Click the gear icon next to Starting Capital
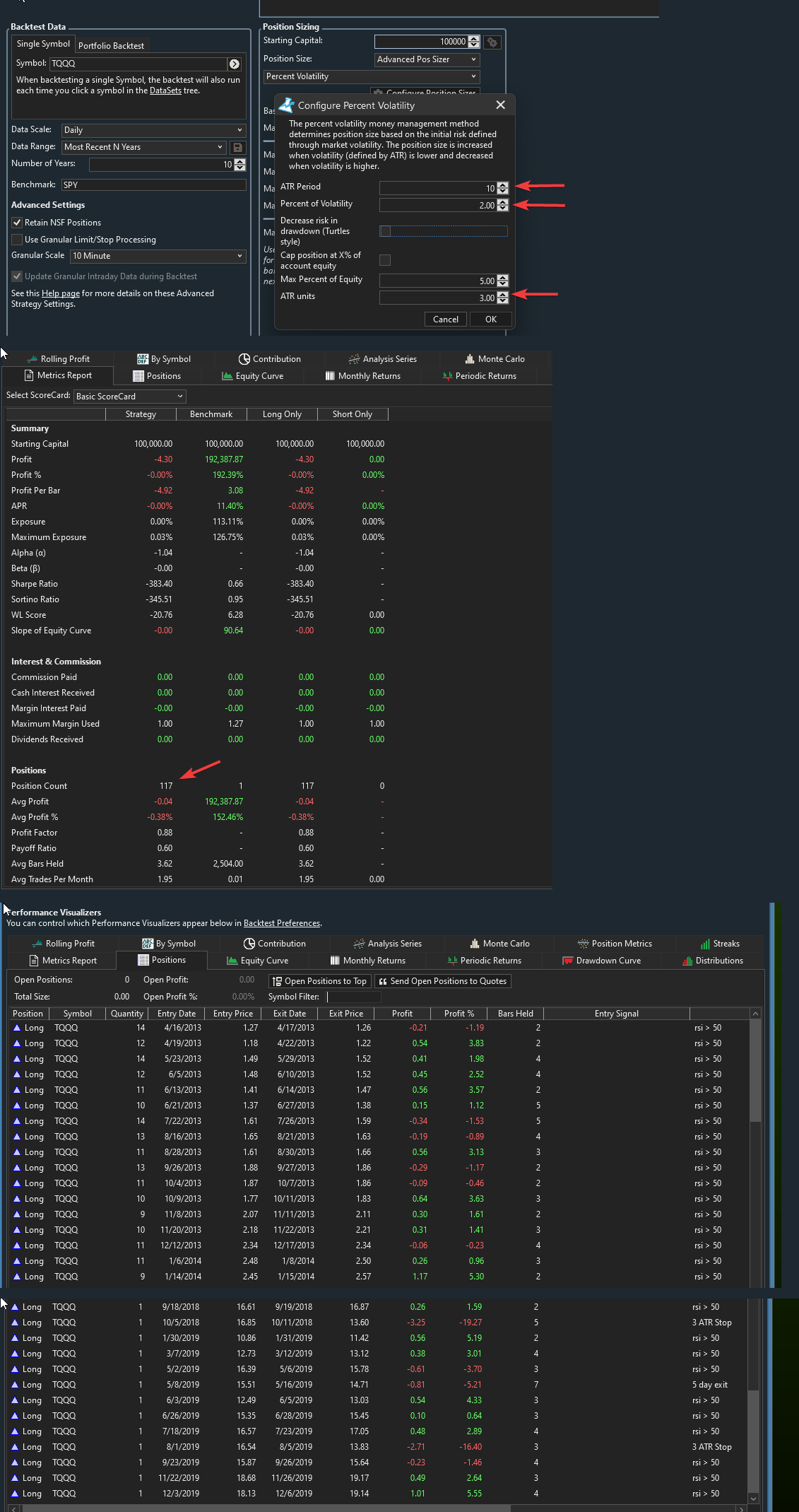 click(492, 42)
